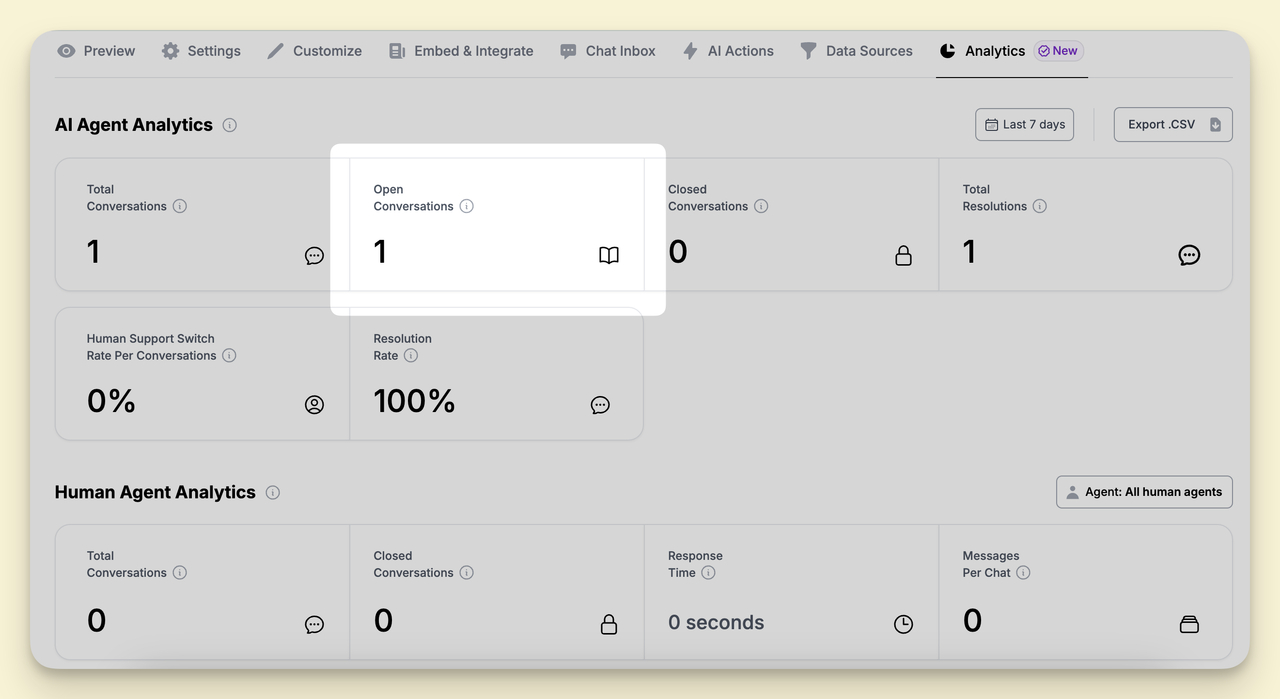Click the Customize pencil icon
Viewport: 1280px width, 699px height.
click(x=276, y=51)
